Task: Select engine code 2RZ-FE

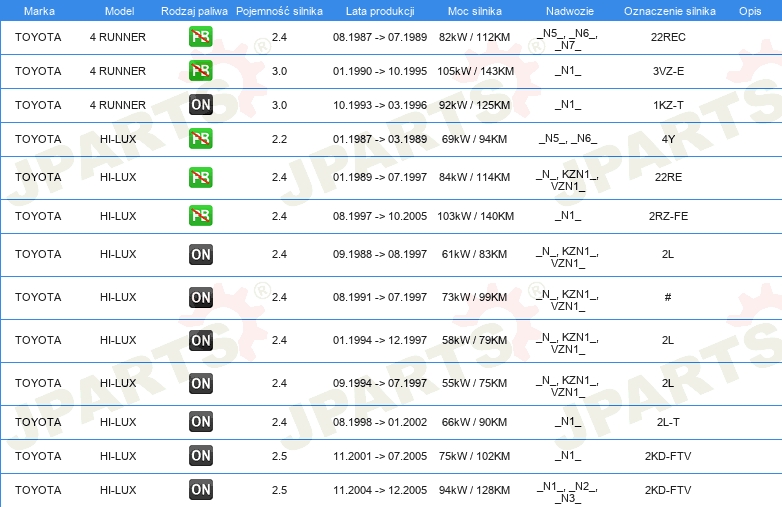Action: [668, 216]
